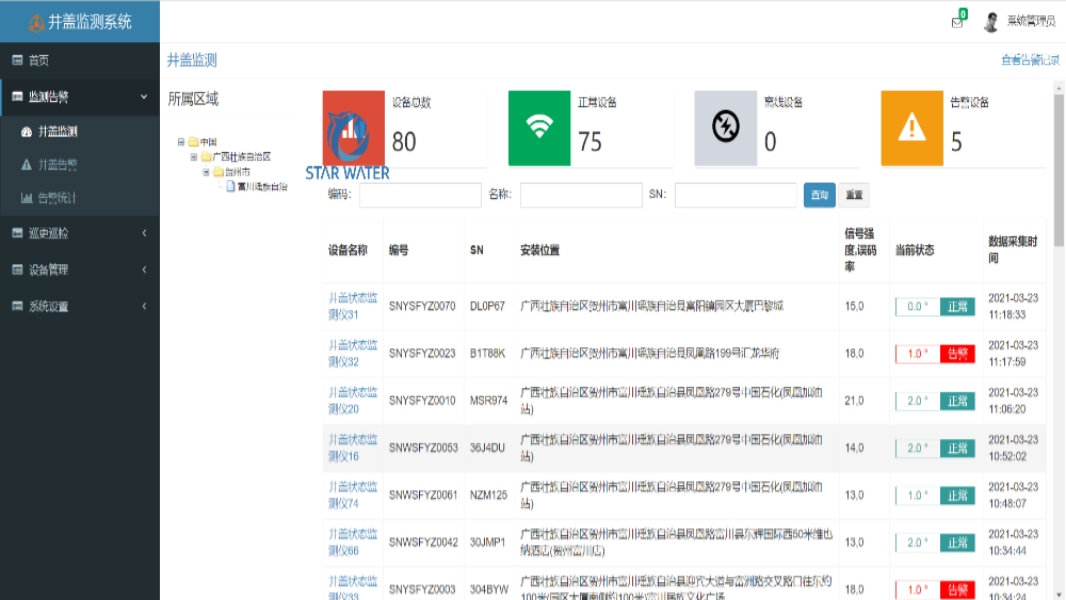
Task: Collapse the 中国 tree node
Action: pyautogui.click(x=181, y=142)
